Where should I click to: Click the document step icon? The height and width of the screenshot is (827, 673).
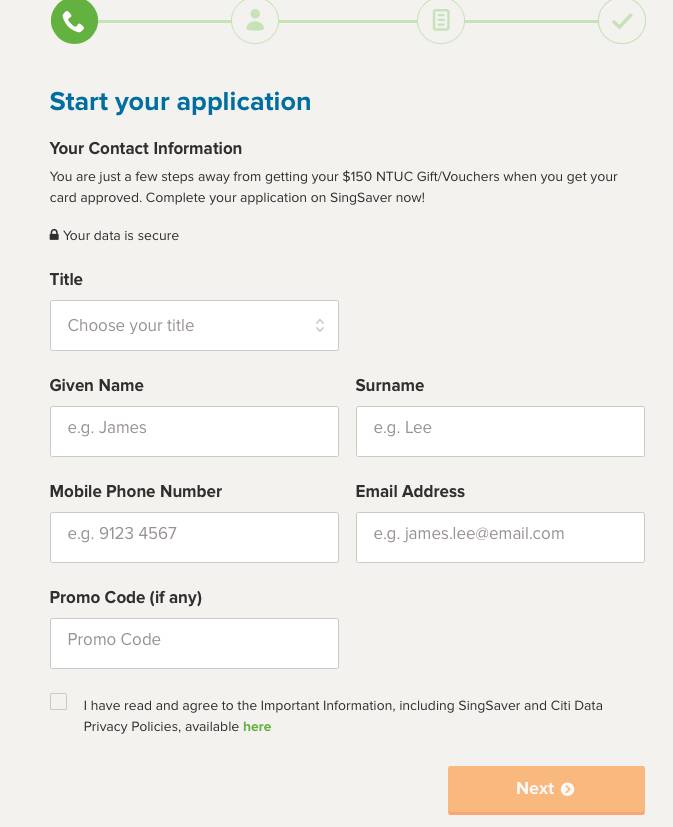coord(441,20)
